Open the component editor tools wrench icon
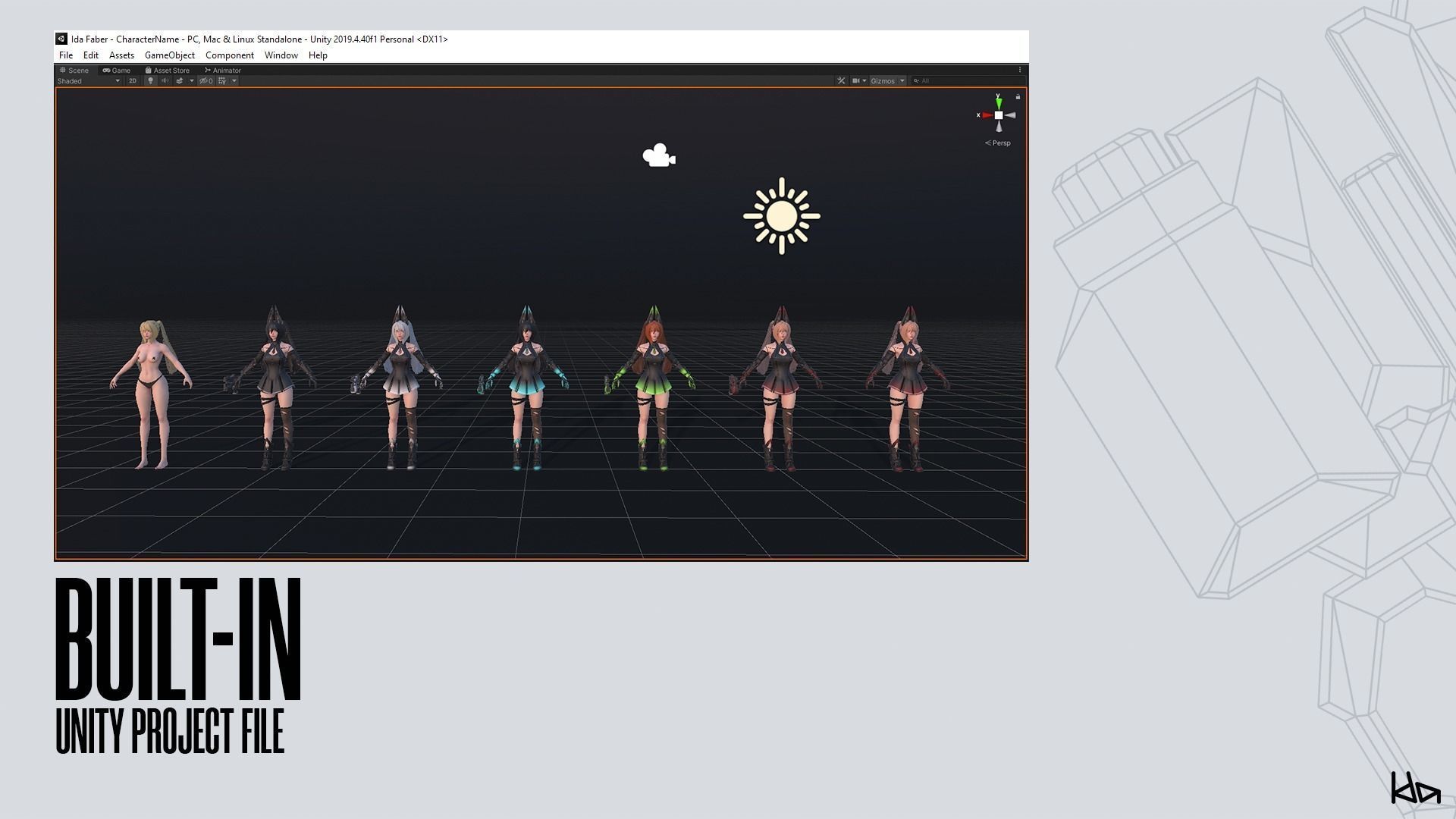Screen dimensions: 1456x819 [841, 80]
